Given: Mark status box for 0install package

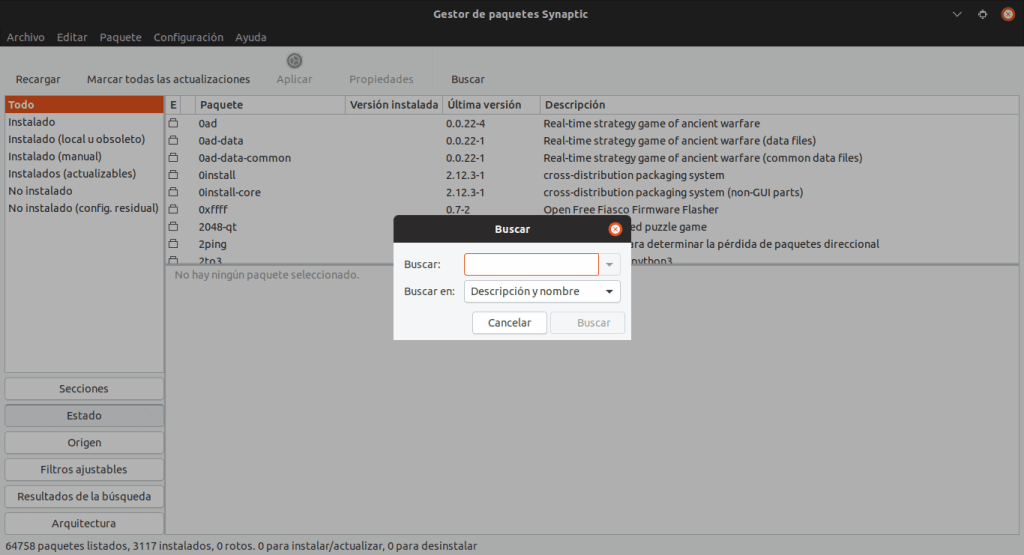Looking at the screenshot, I should (x=173, y=175).
